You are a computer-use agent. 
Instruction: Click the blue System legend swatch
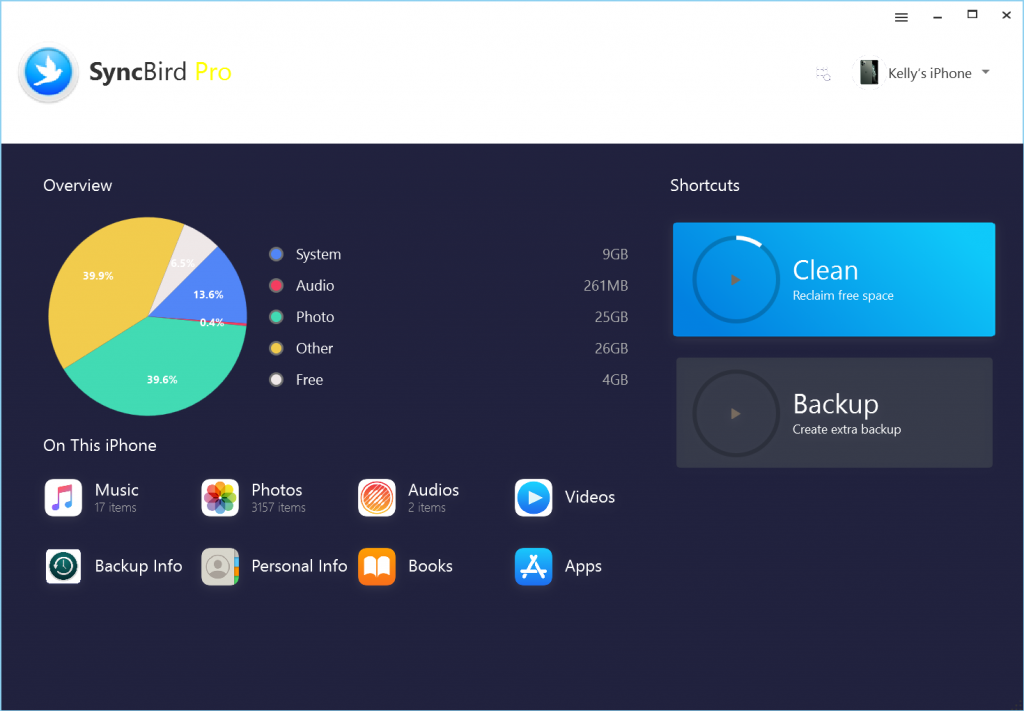(x=276, y=254)
